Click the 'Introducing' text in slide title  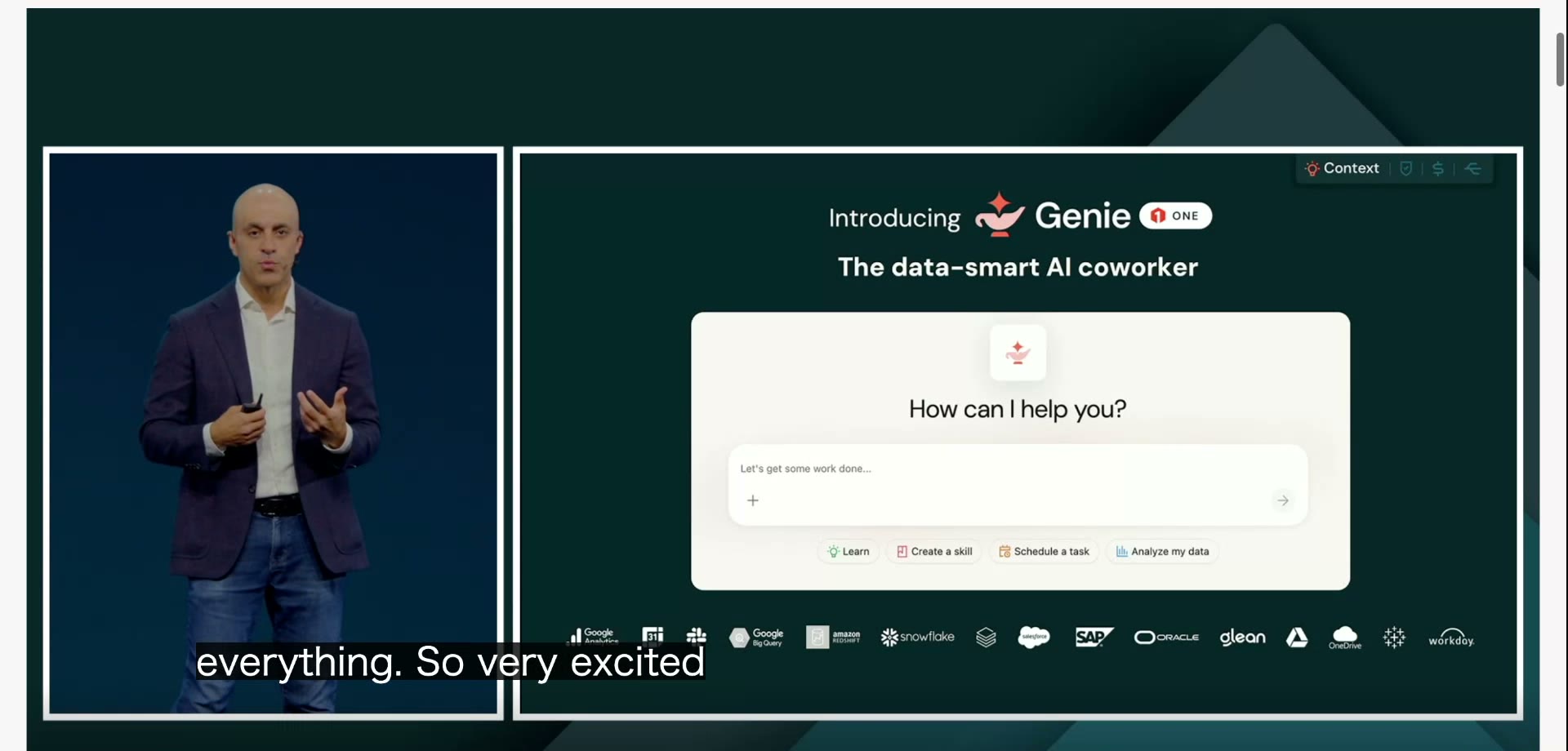(894, 218)
